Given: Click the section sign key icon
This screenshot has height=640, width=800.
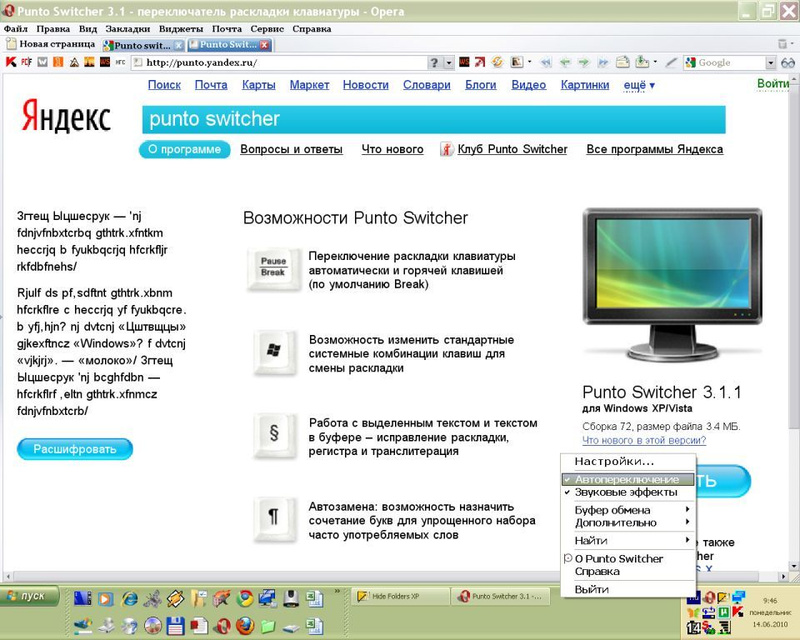Looking at the screenshot, I should (x=272, y=434).
